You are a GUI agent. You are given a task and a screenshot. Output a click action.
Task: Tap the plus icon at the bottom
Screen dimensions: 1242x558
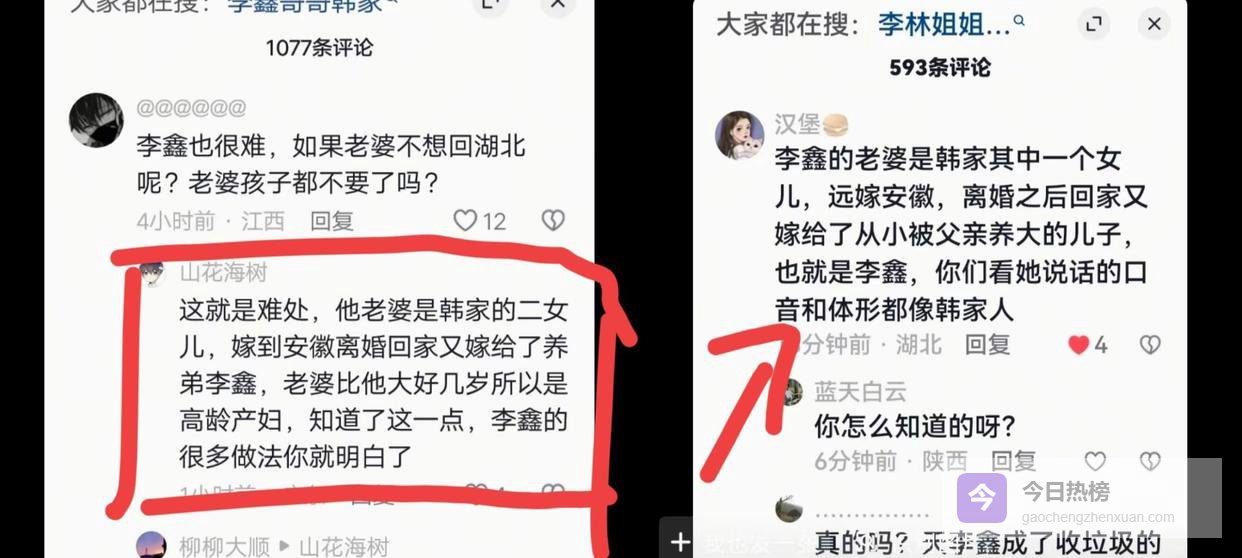(680, 541)
